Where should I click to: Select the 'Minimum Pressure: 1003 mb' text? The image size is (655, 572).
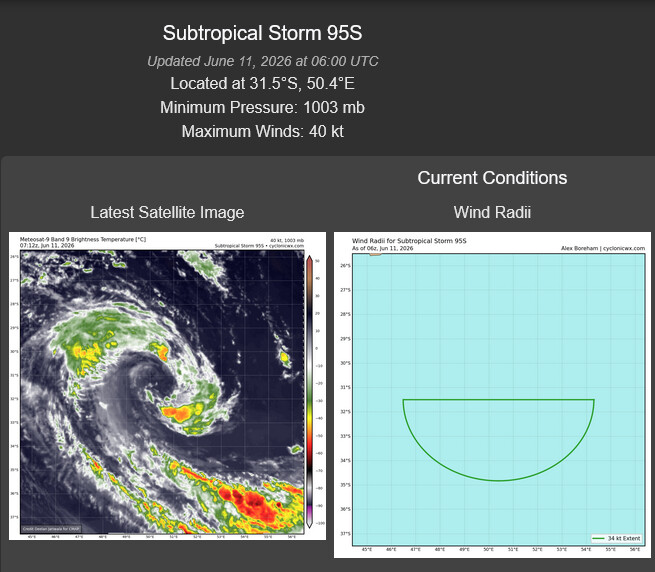262,107
